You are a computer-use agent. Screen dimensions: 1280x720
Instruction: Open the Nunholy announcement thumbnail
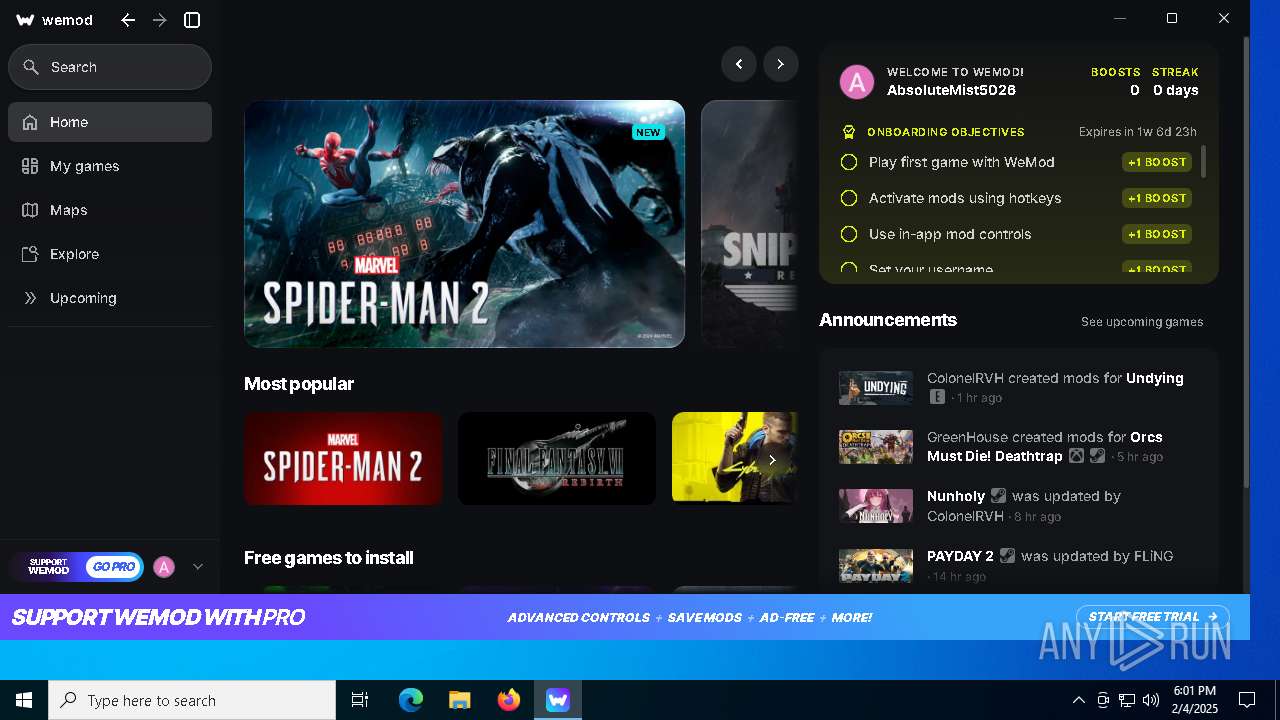tap(876, 506)
